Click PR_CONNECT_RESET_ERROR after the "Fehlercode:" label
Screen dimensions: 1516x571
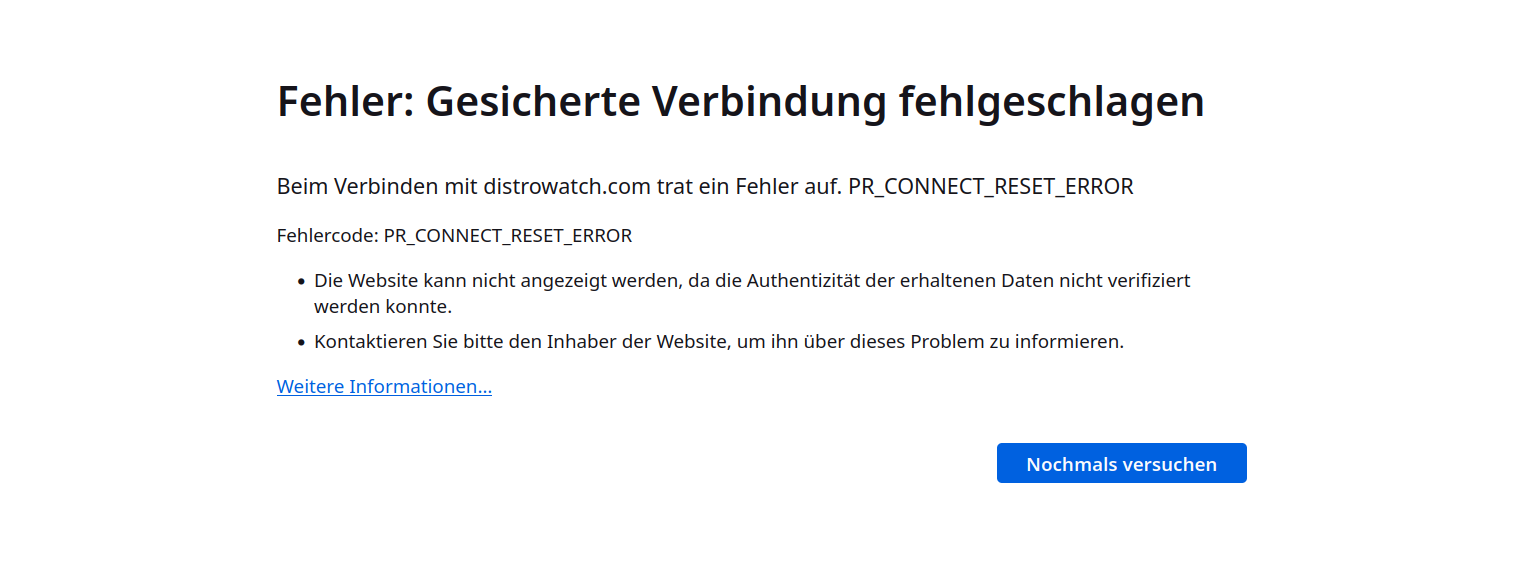[x=508, y=236]
